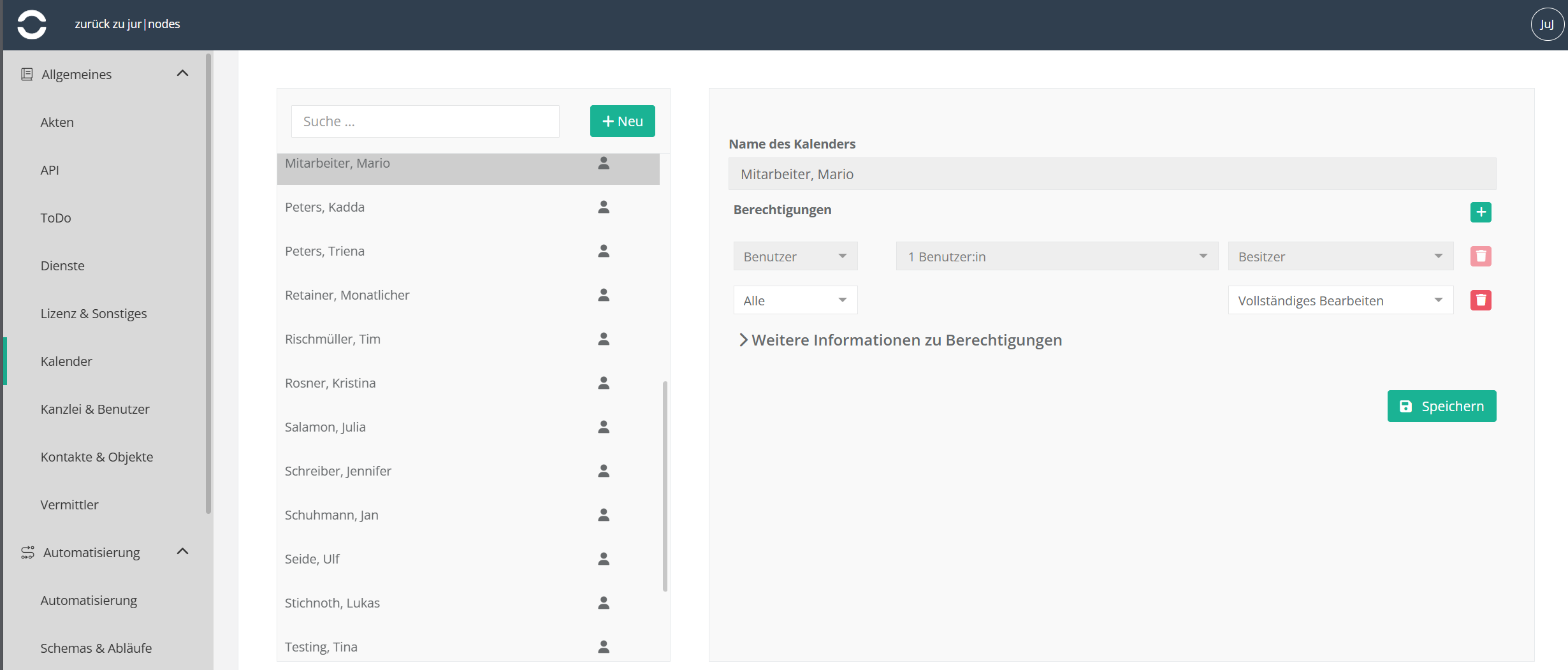1568x670 pixels.
Task: Click the Speichern button
Action: (x=1441, y=406)
